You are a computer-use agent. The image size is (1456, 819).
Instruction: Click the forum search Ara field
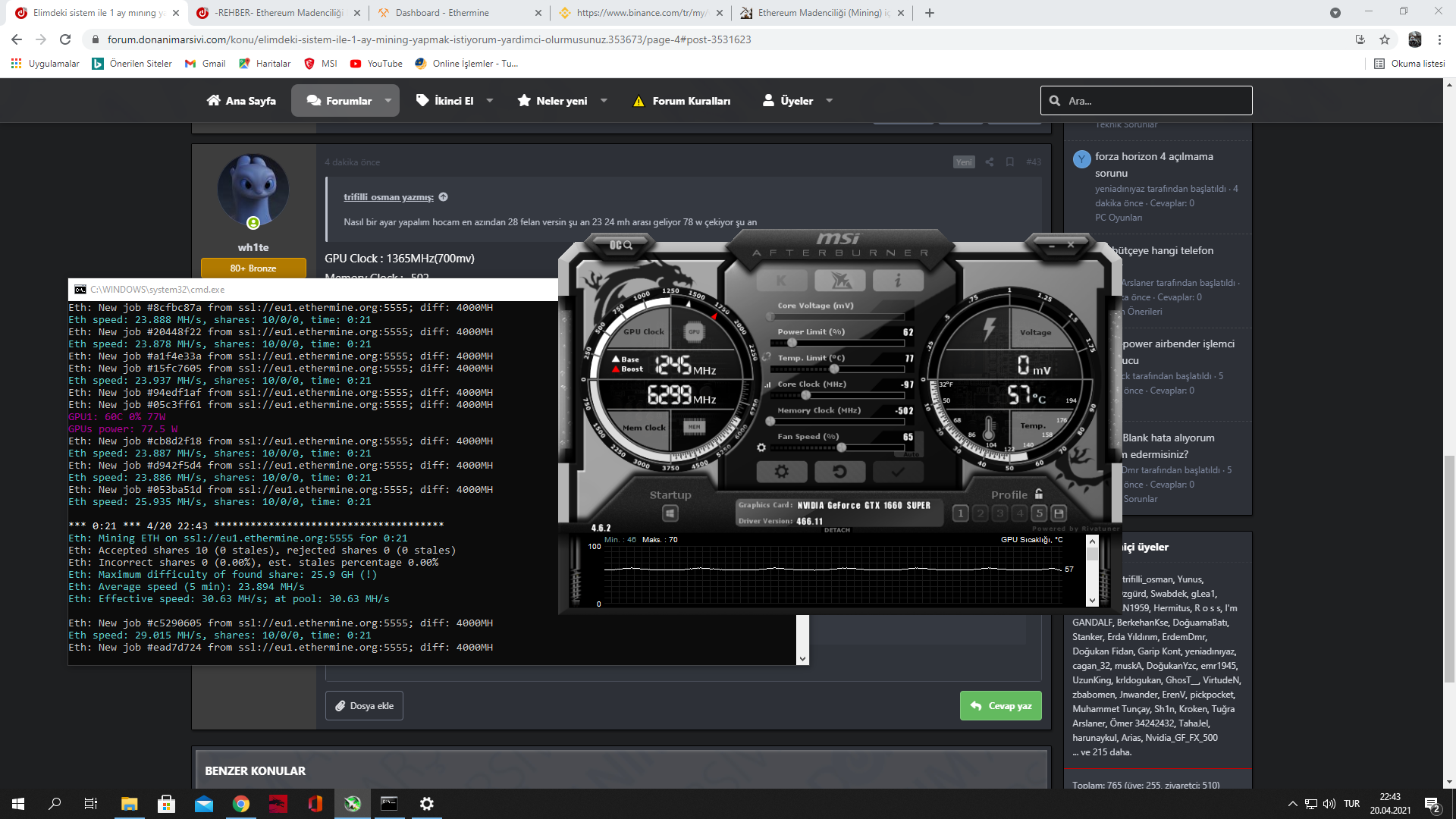[1146, 101]
